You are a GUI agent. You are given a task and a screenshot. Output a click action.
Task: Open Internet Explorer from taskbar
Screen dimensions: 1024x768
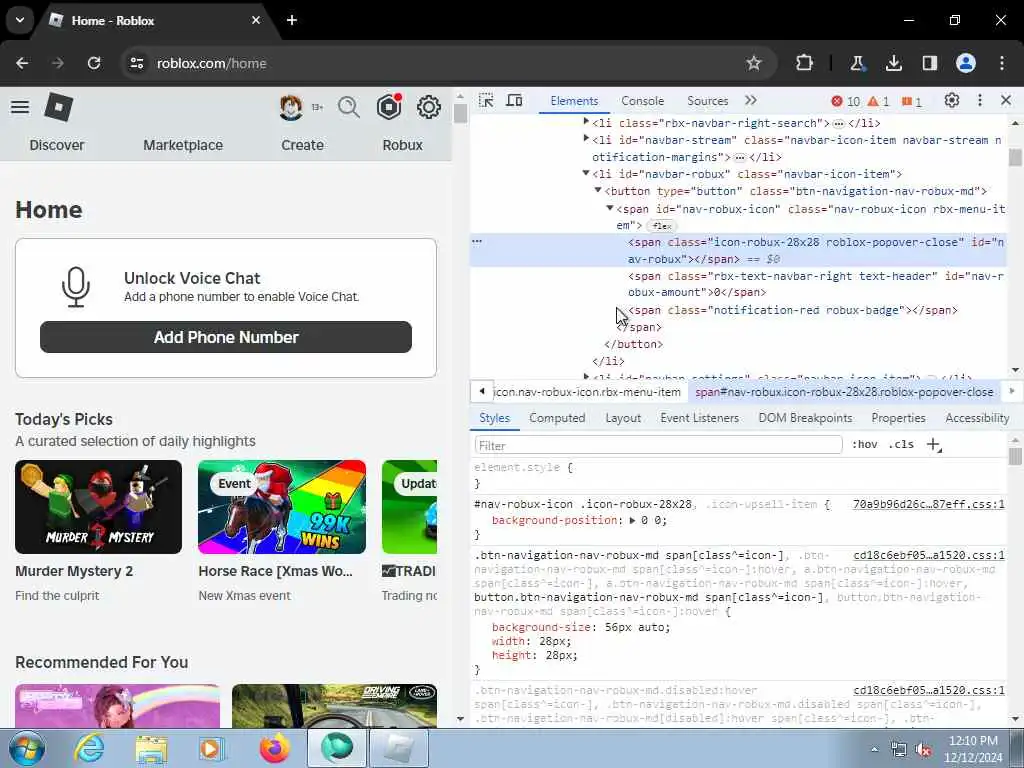tap(89, 748)
